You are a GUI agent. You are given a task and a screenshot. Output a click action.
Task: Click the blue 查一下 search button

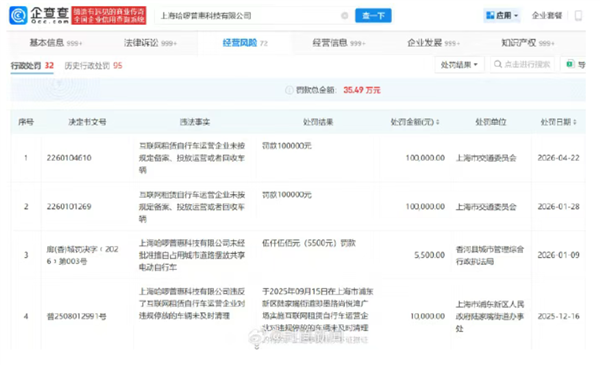pos(373,16)
